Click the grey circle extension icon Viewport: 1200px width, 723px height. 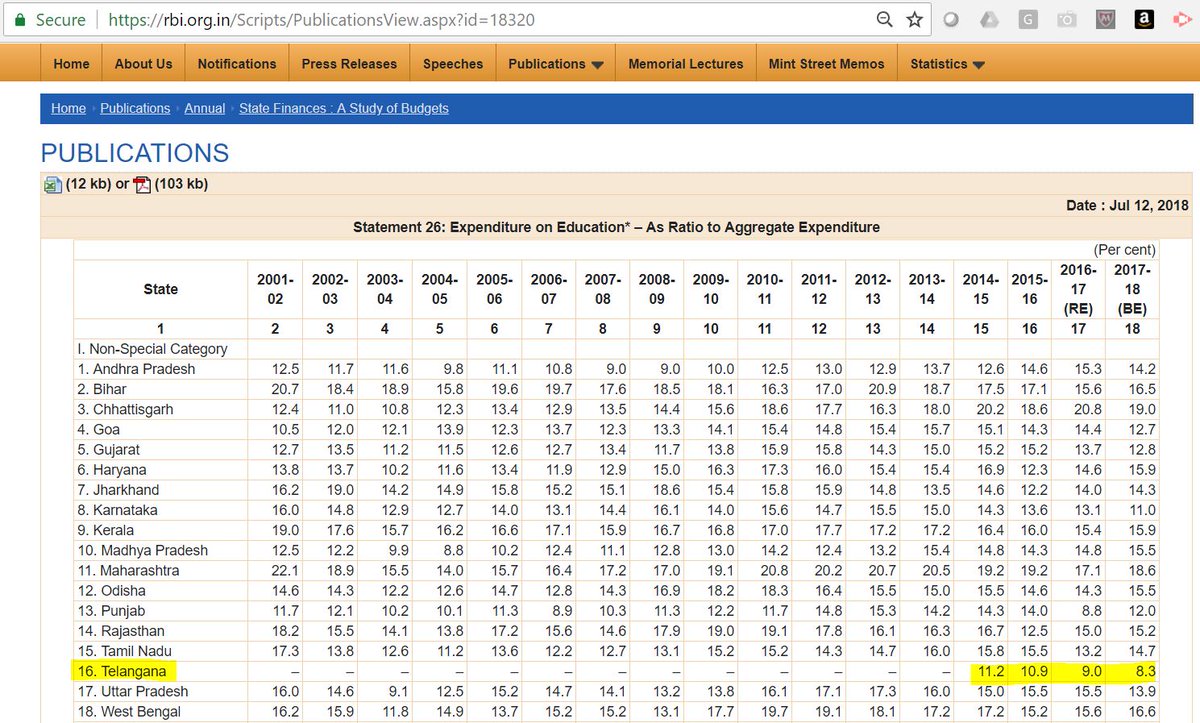coord(951,20)
